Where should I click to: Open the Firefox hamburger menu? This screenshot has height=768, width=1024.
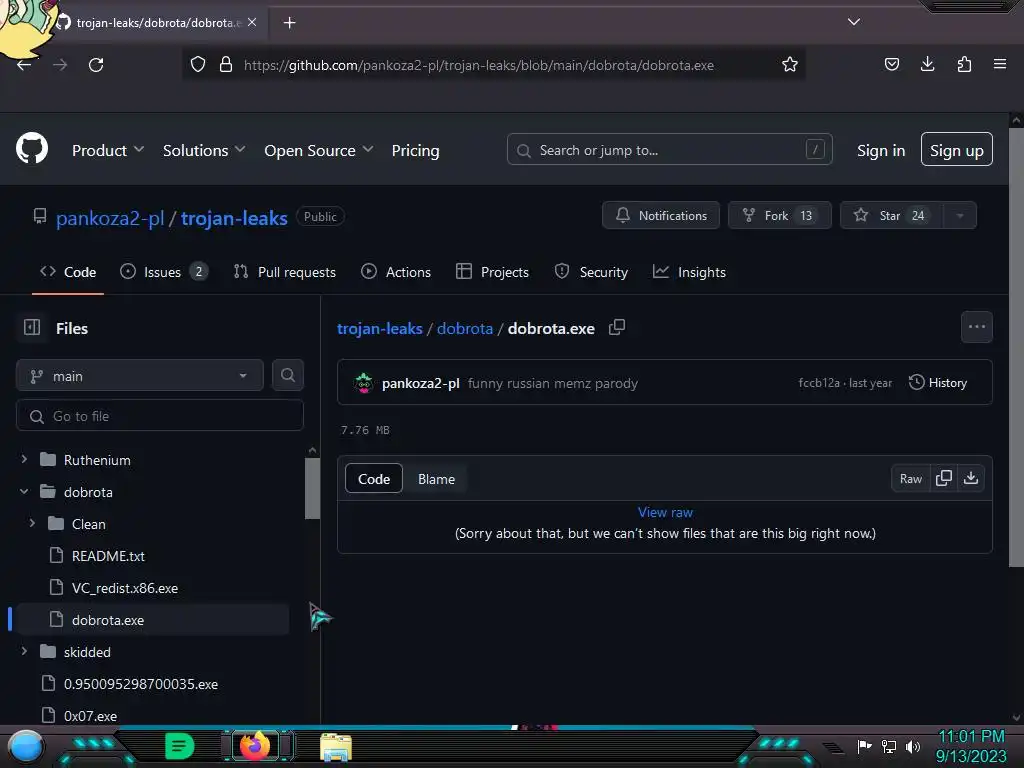[x=1000, y=64]
